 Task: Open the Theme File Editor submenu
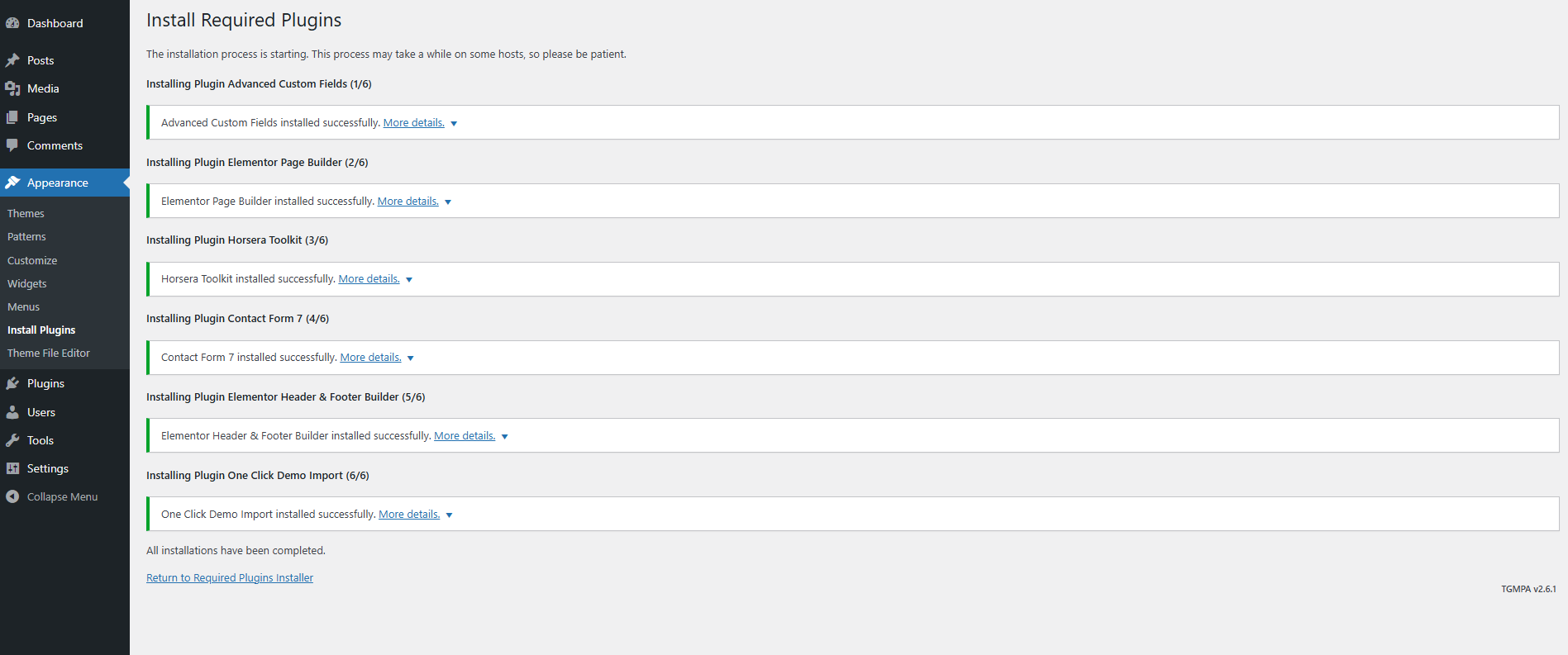[x=49, y=353]
